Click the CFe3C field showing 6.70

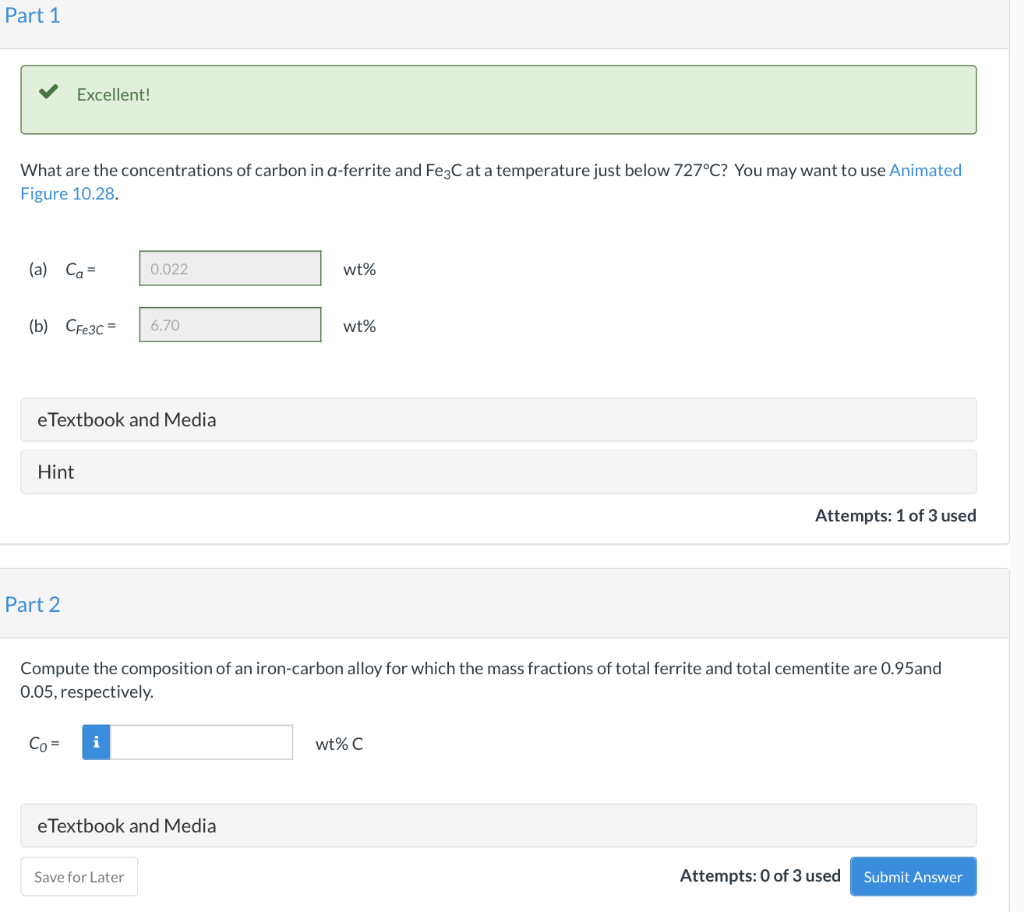point(230,325)
